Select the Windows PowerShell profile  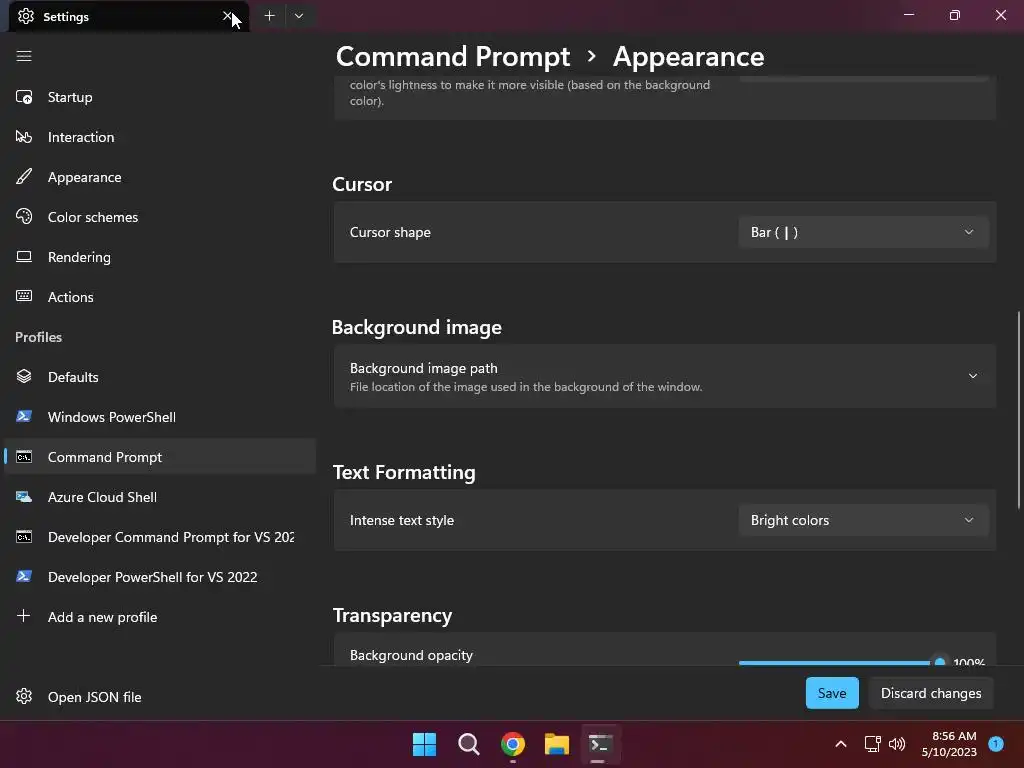click(x=160, y=417)
